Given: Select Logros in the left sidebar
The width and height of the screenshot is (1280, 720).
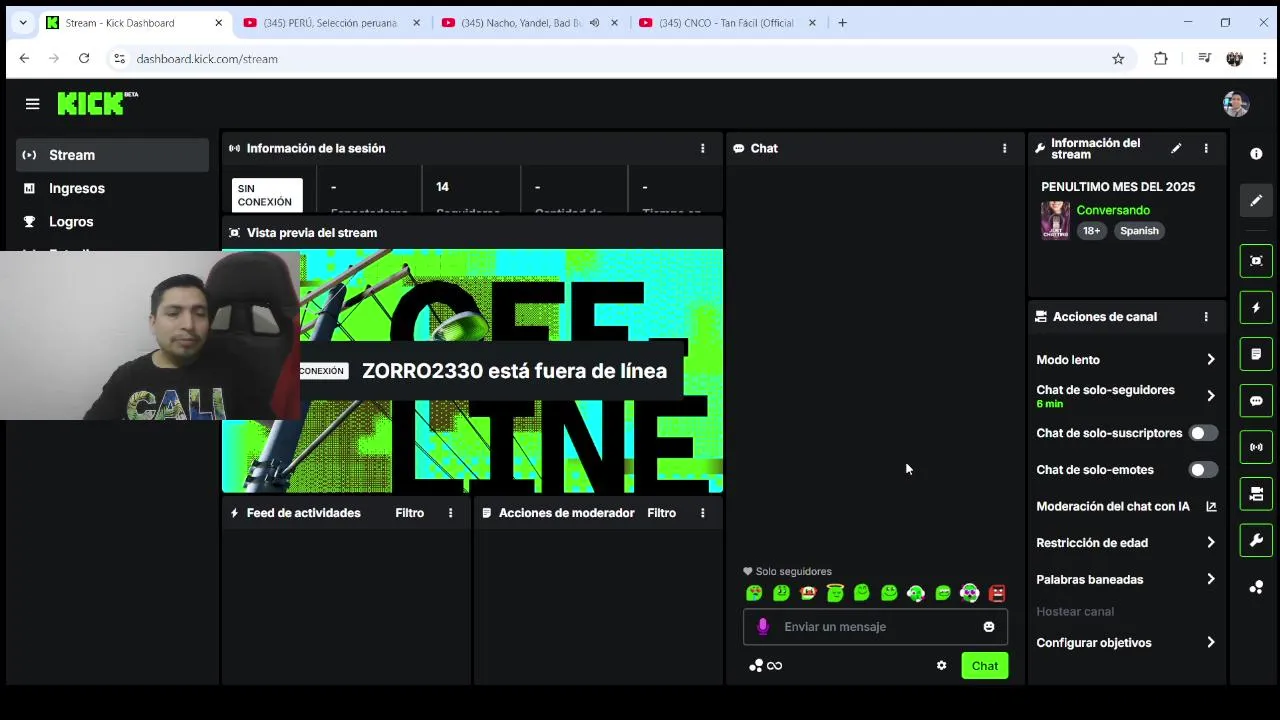Looking at the screenshot, I should 112,222.
